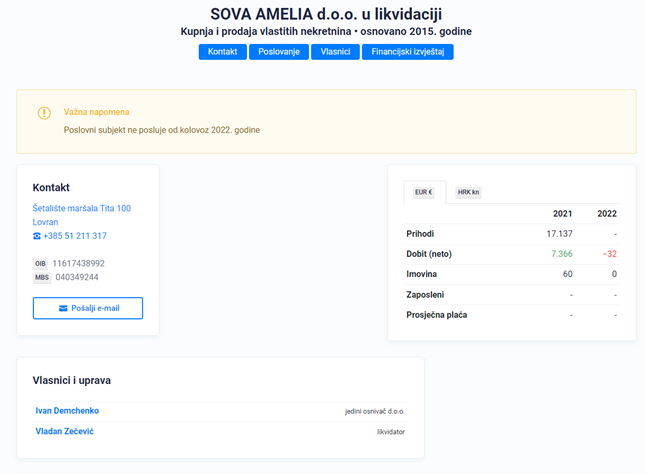Click envelope icon in Pošalji e-mail button
This screenshot has width=646, height=474.
(63, 308)
